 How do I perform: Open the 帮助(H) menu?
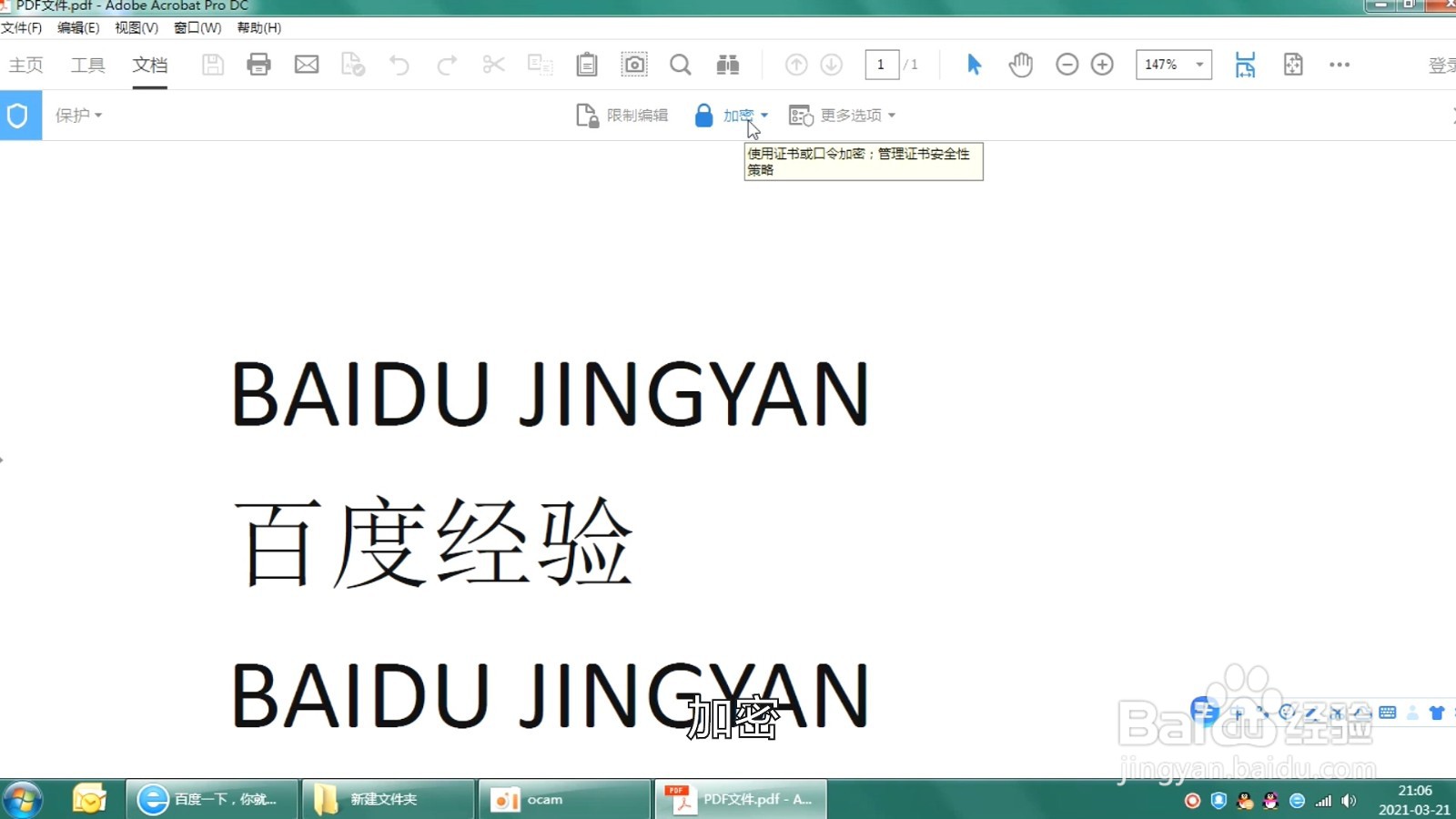click(259, 28)
